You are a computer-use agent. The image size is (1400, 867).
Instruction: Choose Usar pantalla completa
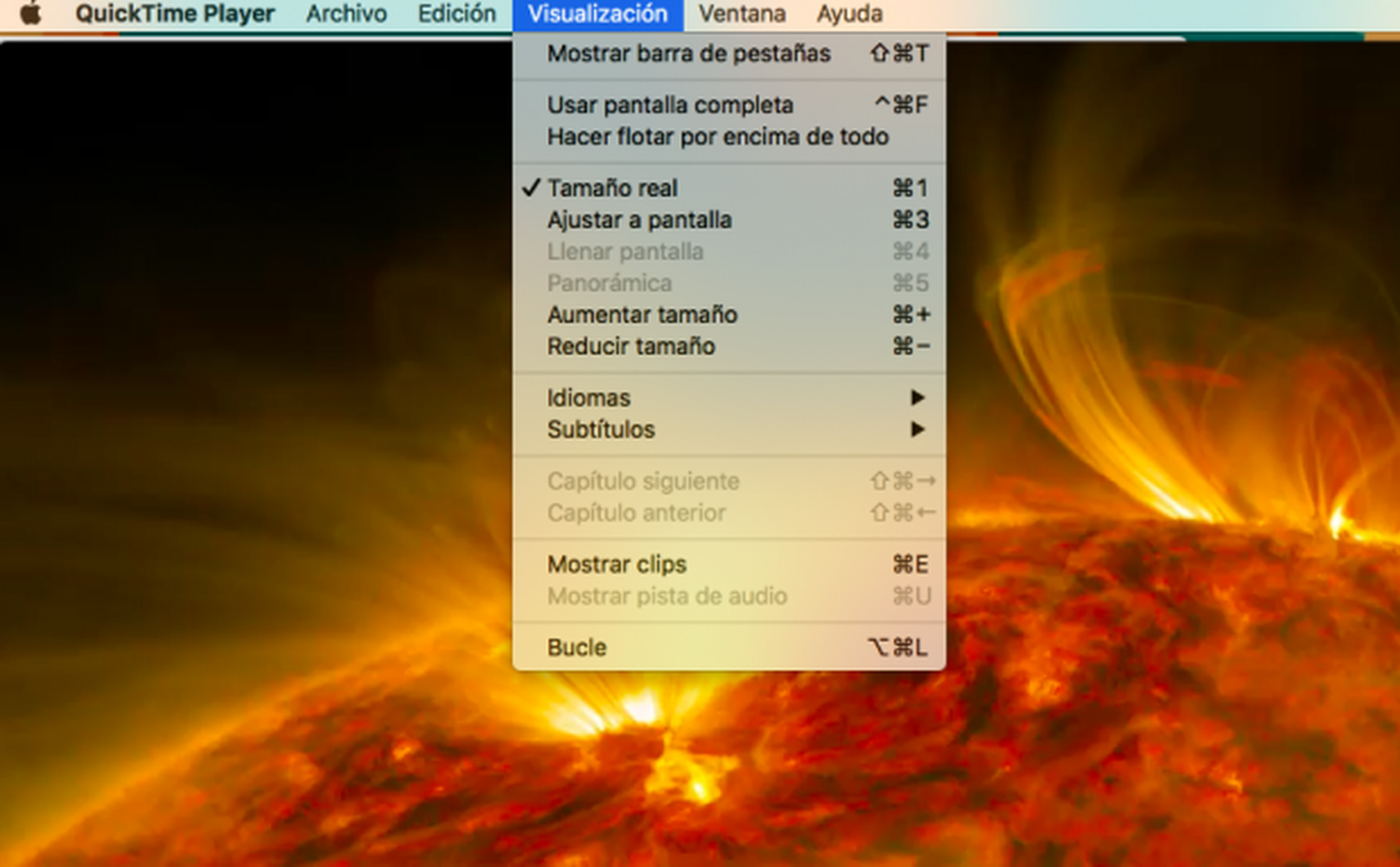(729, 105)
